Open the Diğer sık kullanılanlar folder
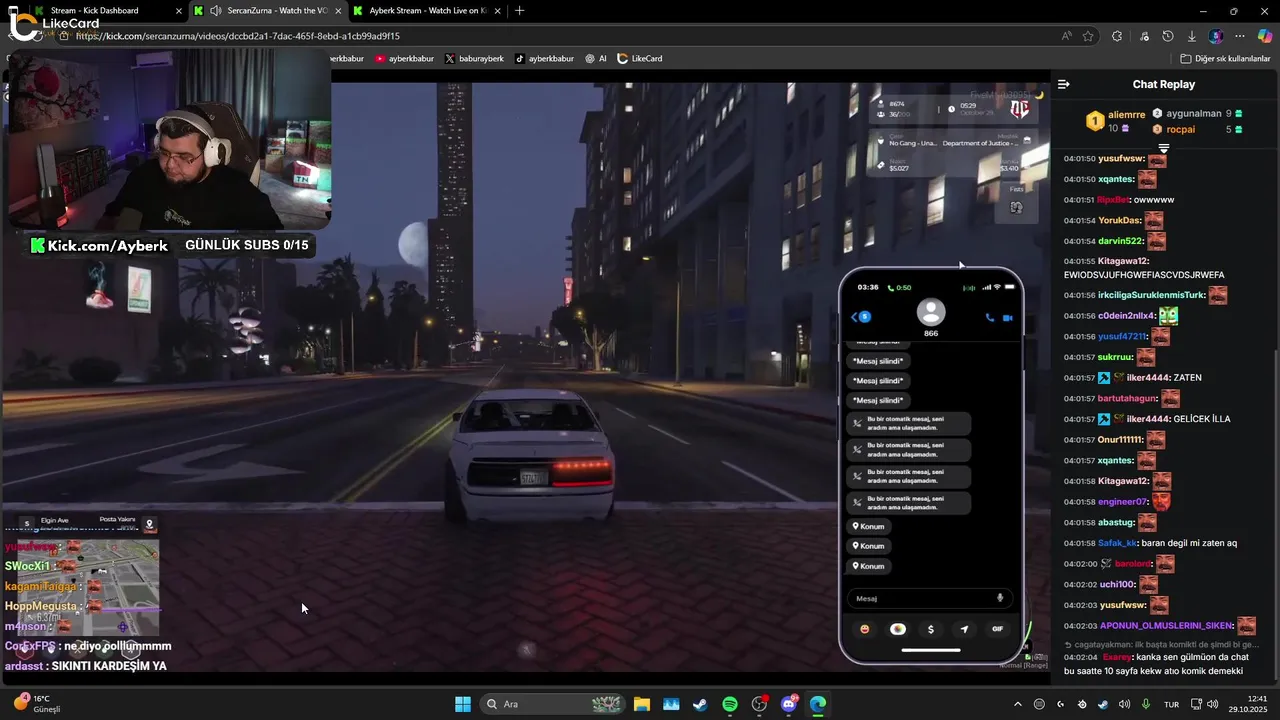 point(1225,59)
